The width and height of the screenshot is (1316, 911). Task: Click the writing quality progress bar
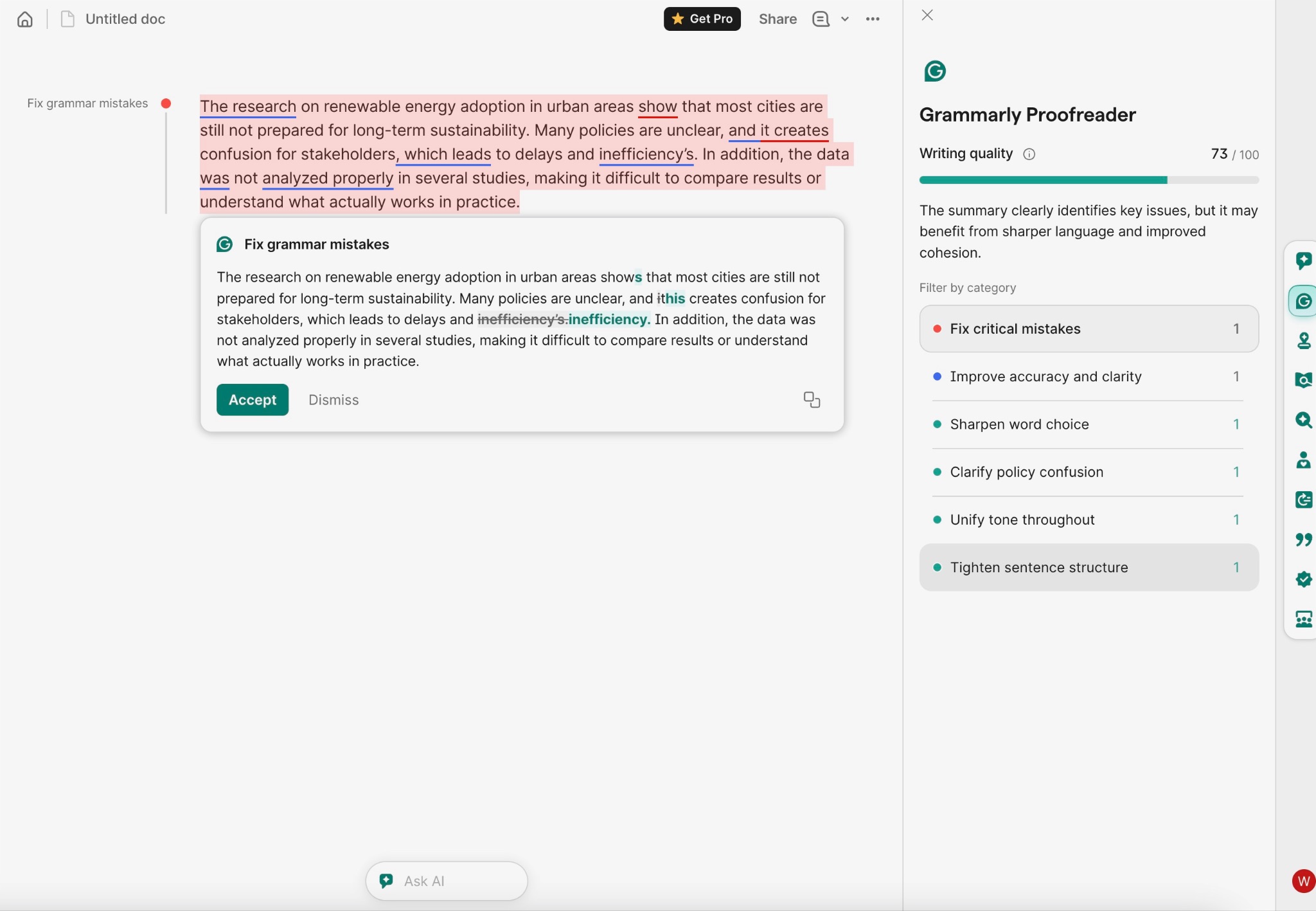click(1089, 179)
